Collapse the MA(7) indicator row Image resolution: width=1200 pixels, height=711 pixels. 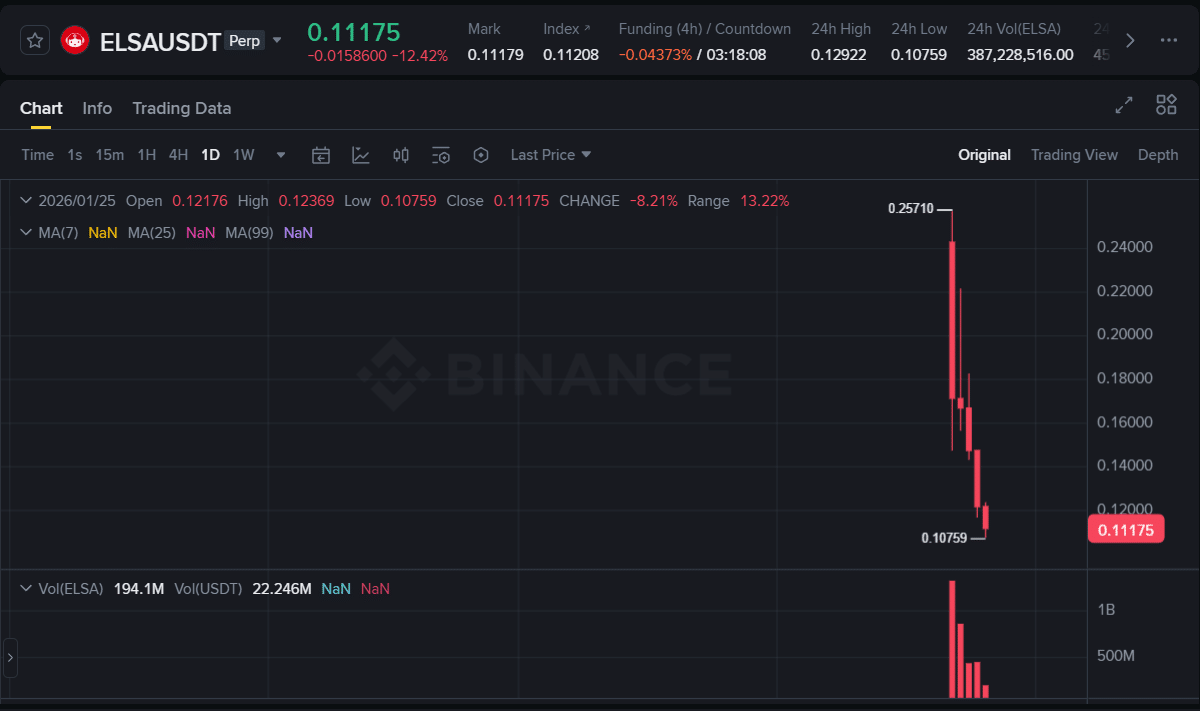click(25, 231)
